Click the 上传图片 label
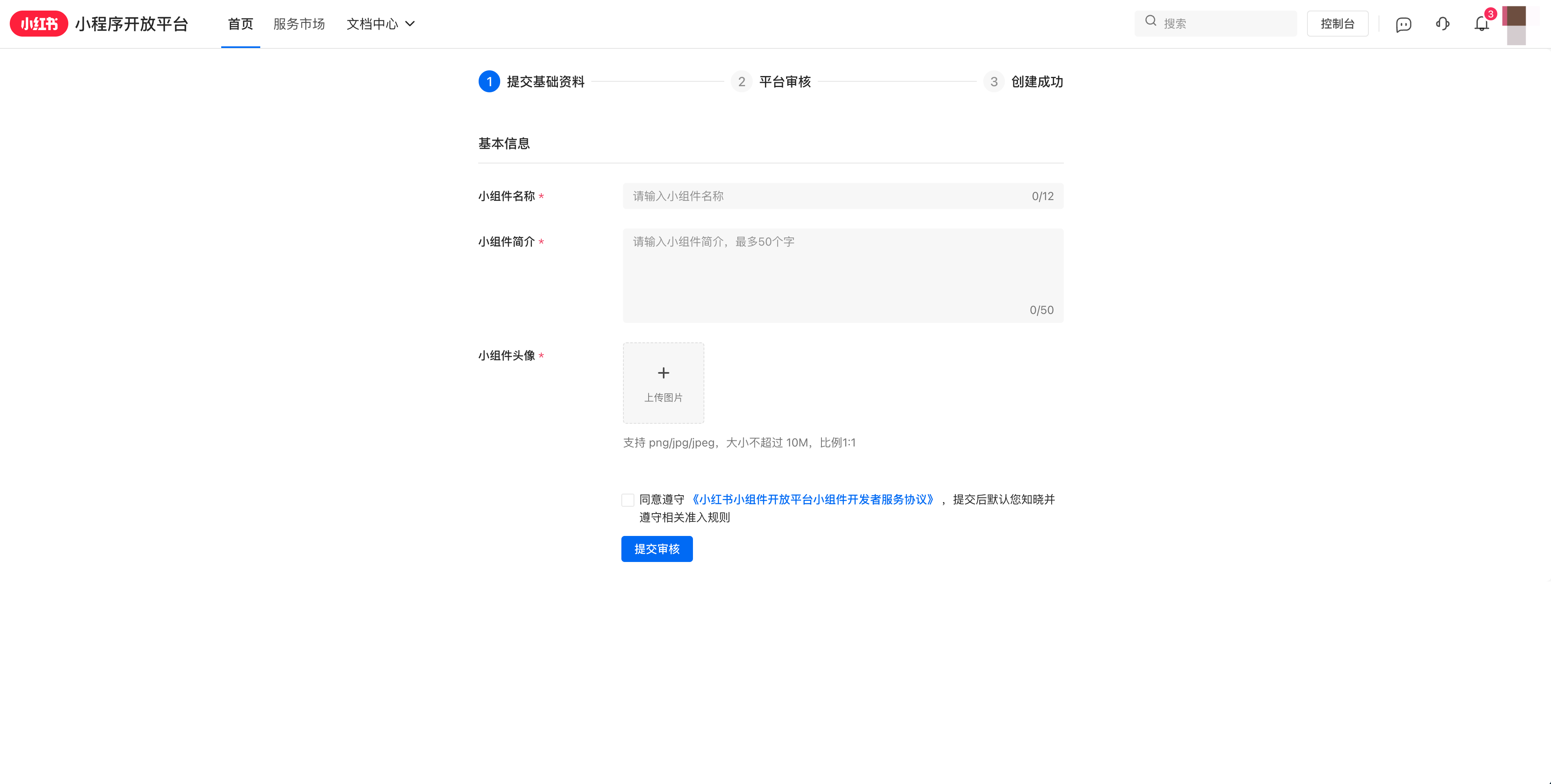This screenshot has width=1551, height=784. (x=664, y=397)
